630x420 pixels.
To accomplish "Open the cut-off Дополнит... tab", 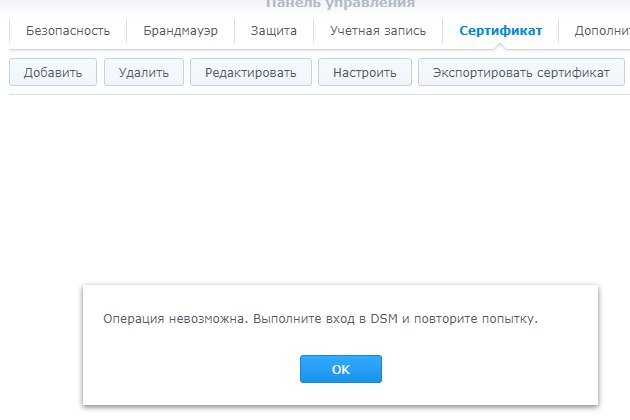I will 601,31.
